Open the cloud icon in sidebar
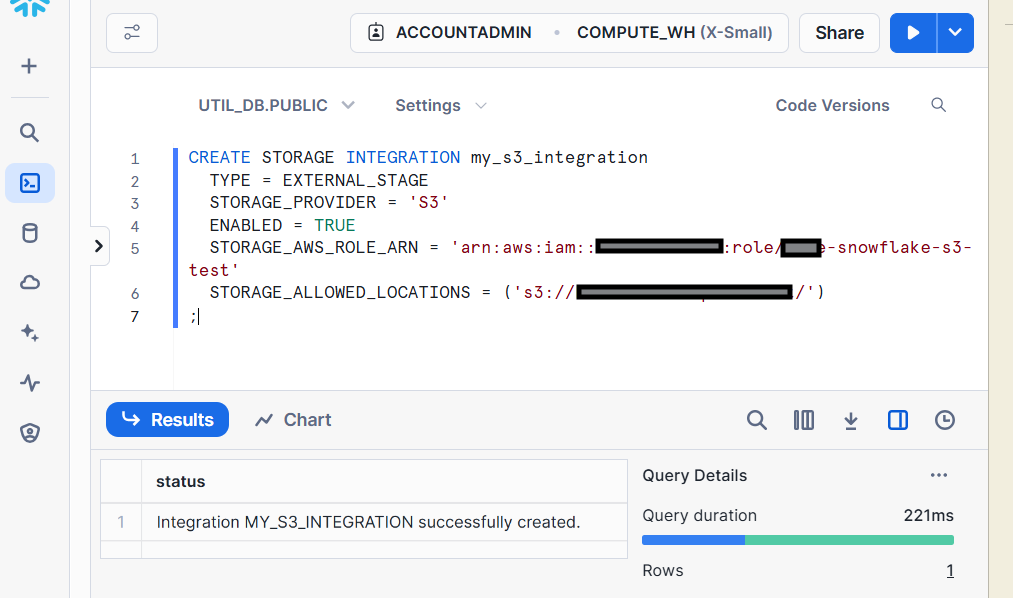This screenshot has width=1013, height=598. [x=30, y=282]
